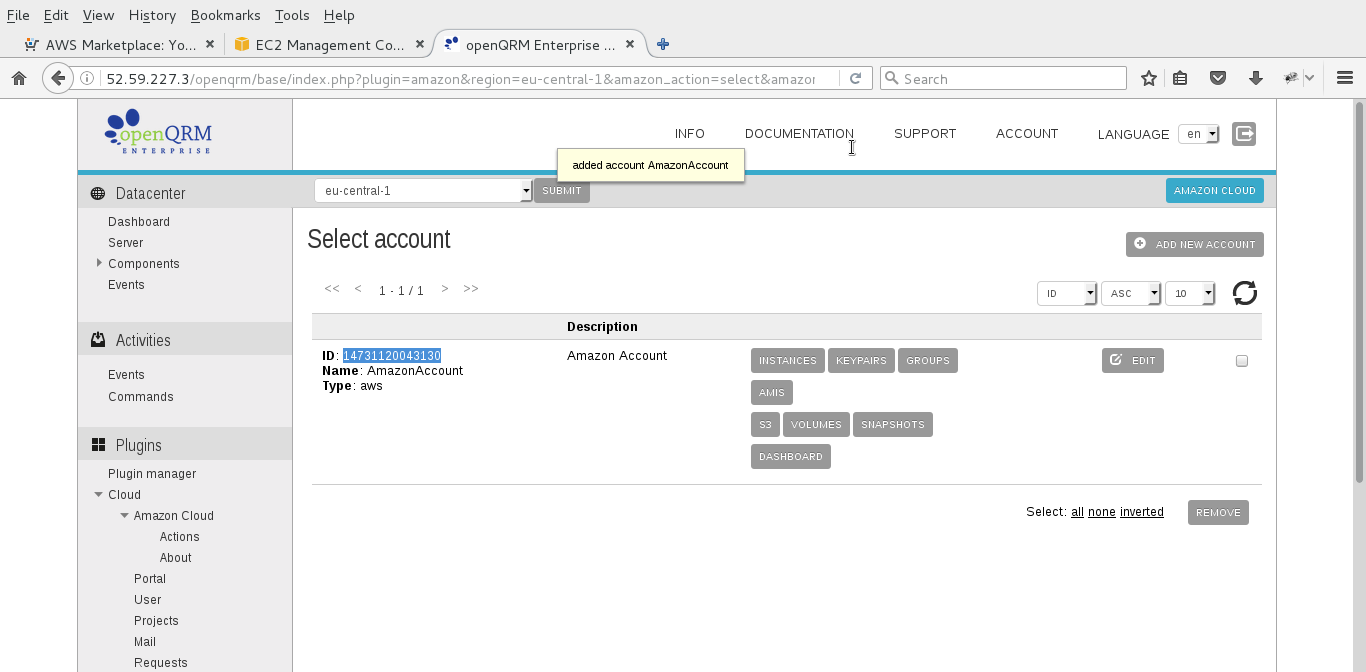
Task: Collapse the Amazon Cloud tree node
Action: [125, 515]
